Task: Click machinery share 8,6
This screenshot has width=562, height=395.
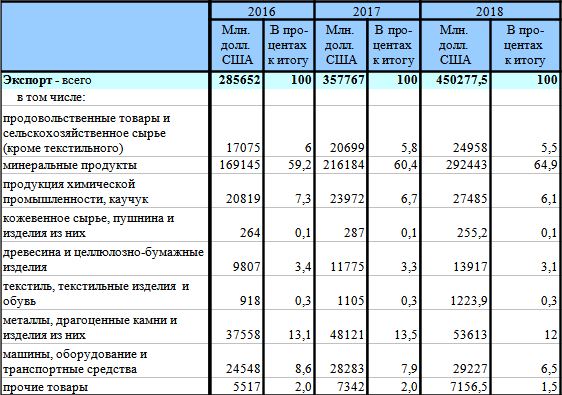Action: (x=303, y=369)
